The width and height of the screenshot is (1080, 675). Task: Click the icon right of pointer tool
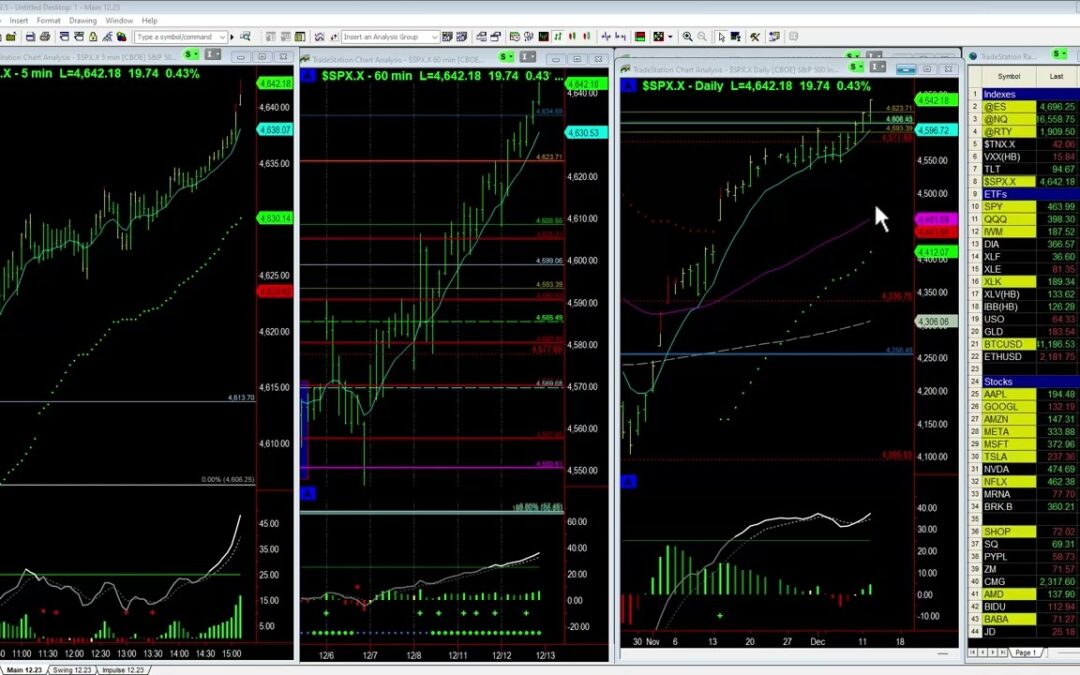pos(736,37)
